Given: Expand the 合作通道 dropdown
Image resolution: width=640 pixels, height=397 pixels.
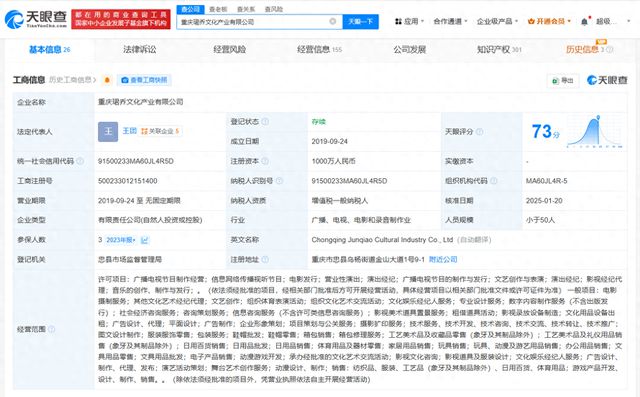Looking at the screenshot, I should pyautogui.click(x=450, y=21).
